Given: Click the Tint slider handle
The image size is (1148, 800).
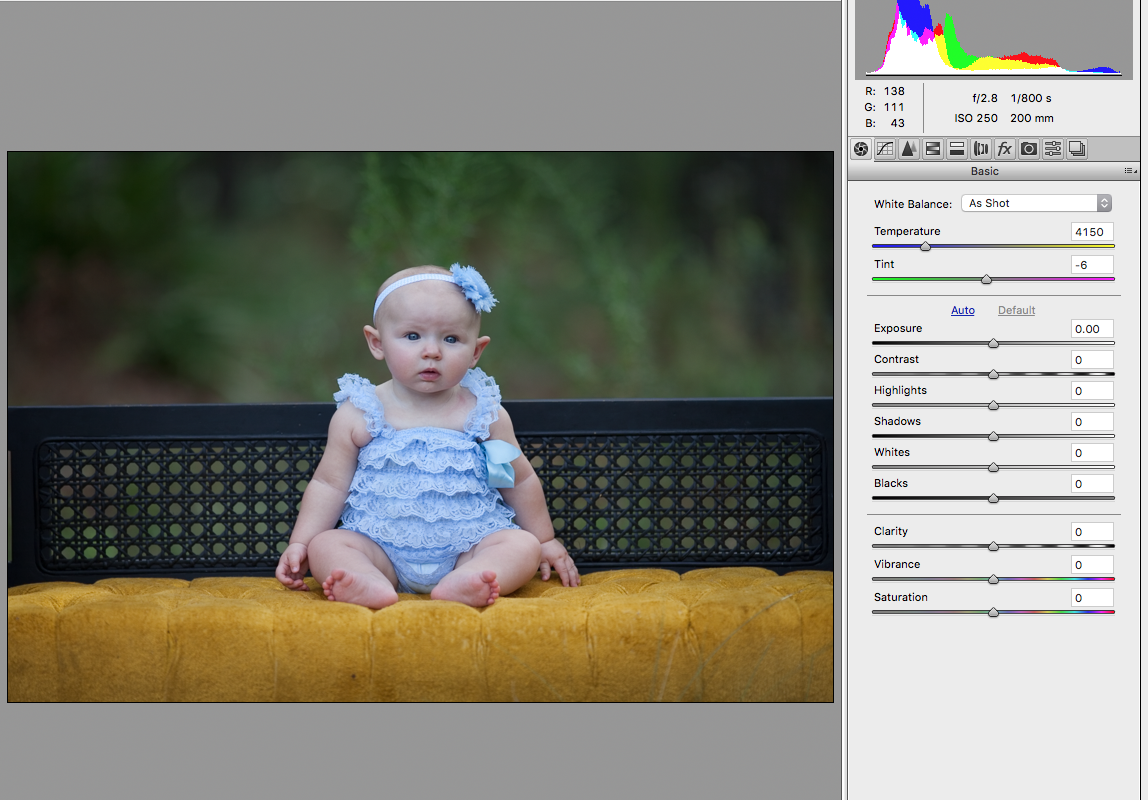Looking at the screenshot, I should click(986, 280).
